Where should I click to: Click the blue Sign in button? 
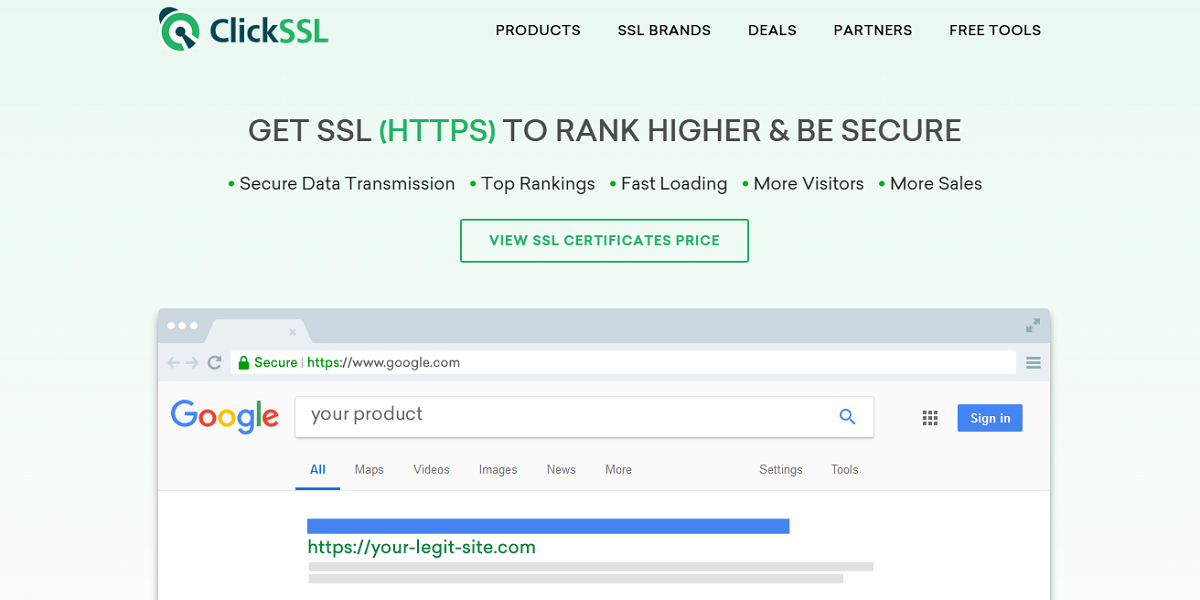tap(990, 418)
